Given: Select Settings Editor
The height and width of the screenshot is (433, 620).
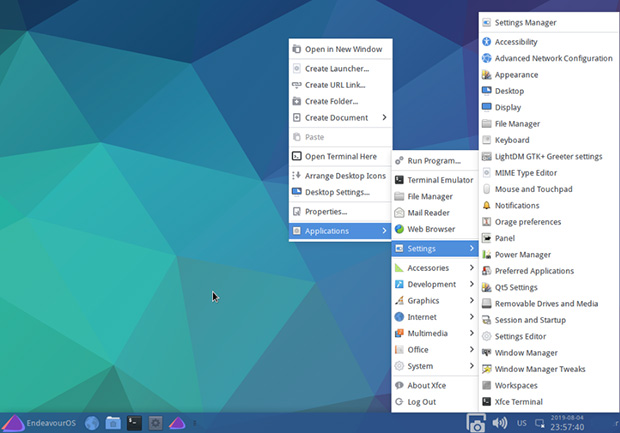Looking at the screenshot, I should [x=549, y=336].
